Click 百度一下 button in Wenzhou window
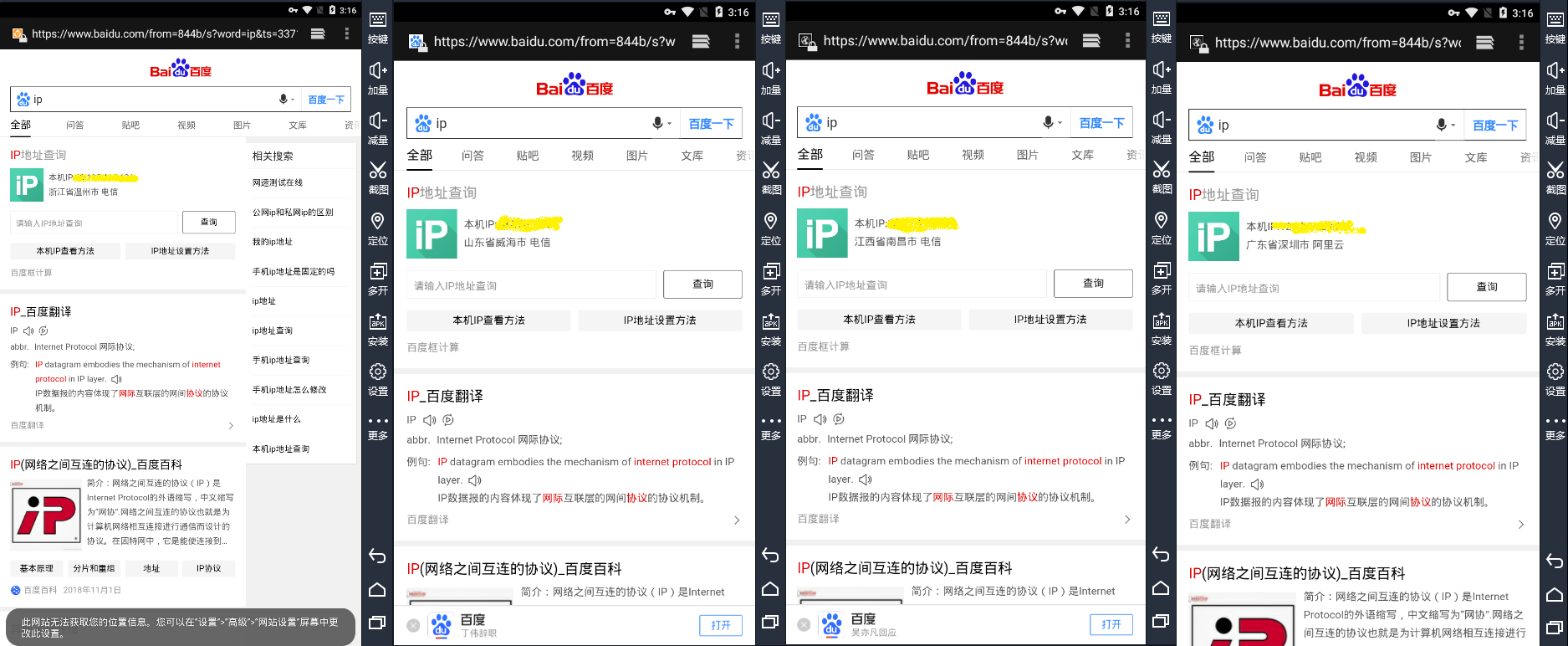Viewport: 1568px width, 646px height. point(326,100)
